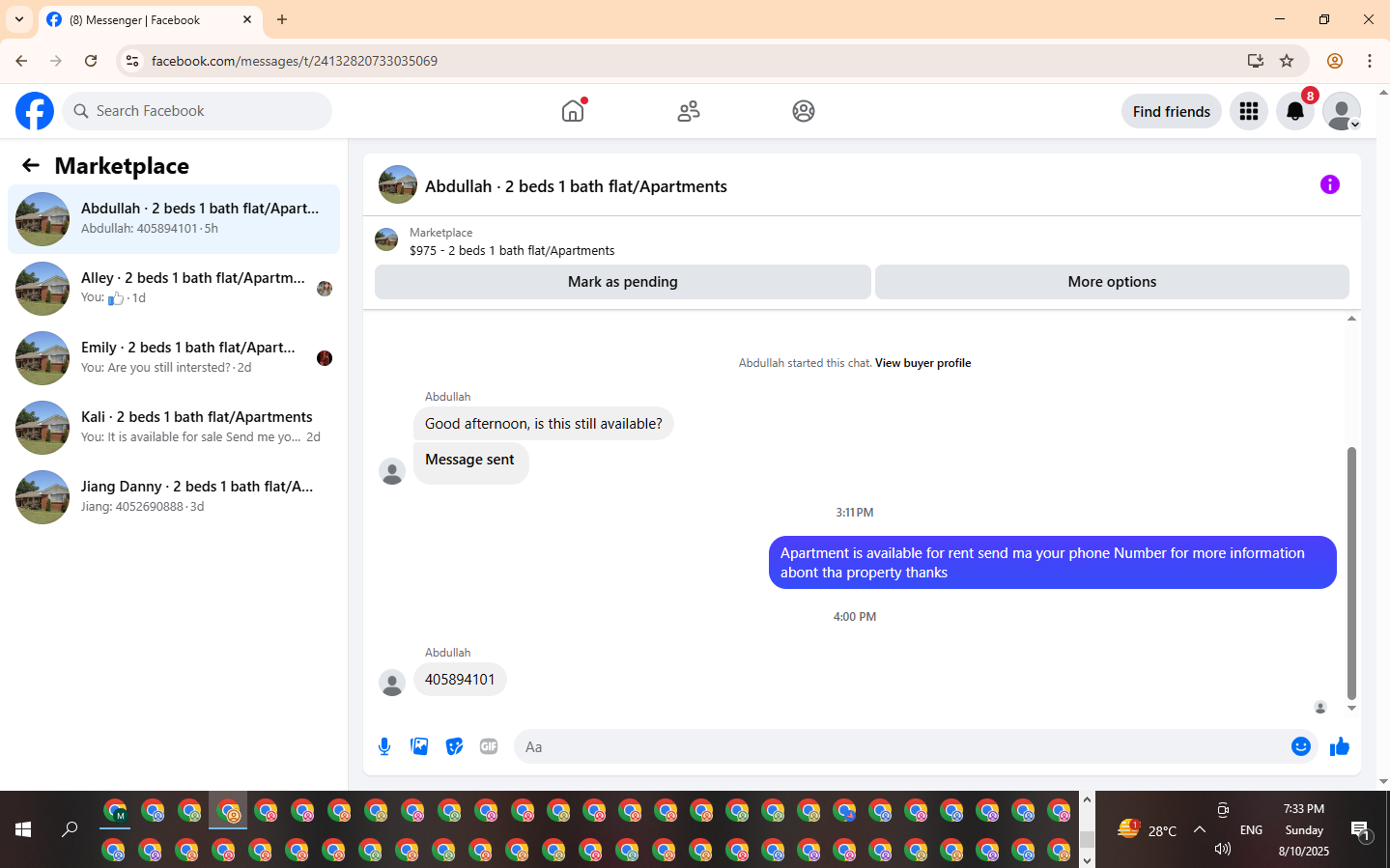Screen dimensions: 1390x868
Task: Close the Messenger | Facebook tab
Action: click(247, 19)
